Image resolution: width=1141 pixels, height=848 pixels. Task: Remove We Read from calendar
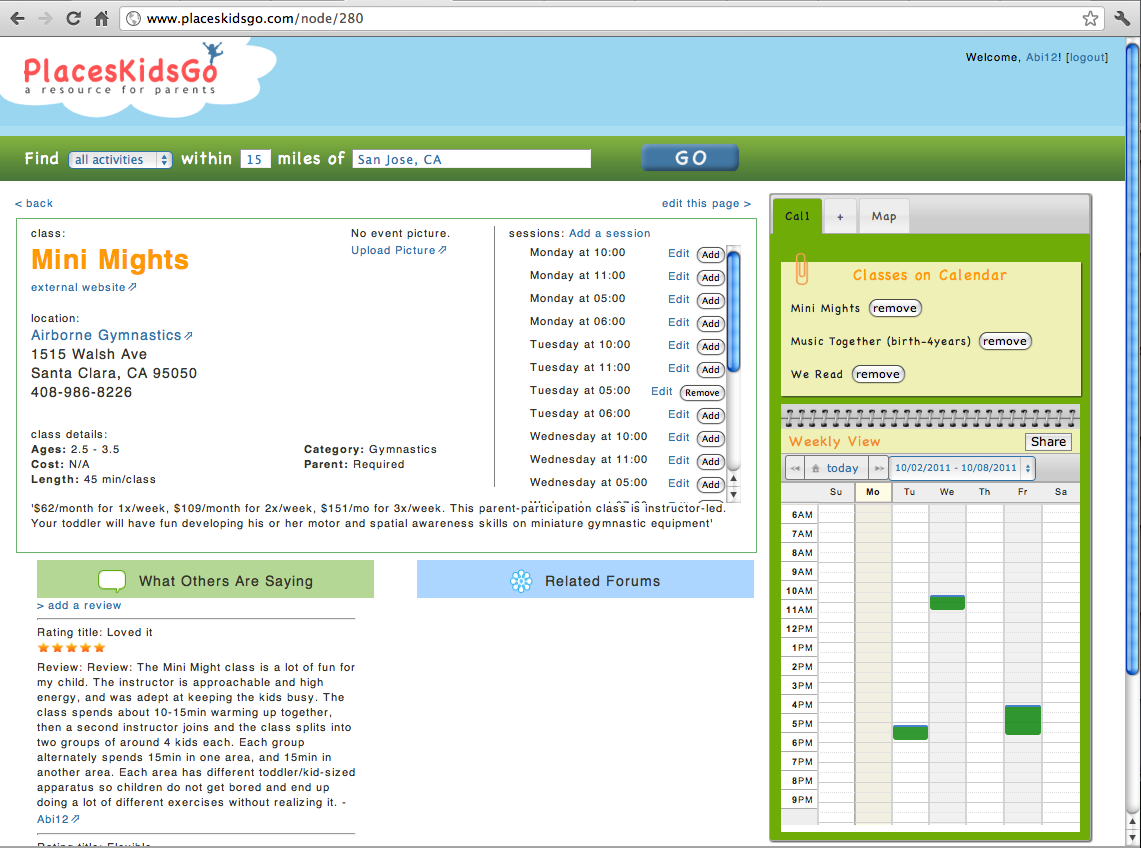pyautogui.click(x=878, y=374)
